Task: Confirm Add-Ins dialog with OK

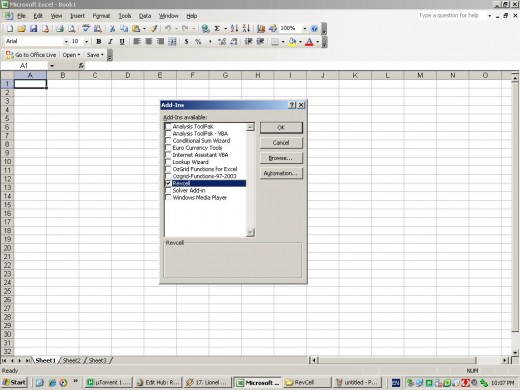Action: pos(281,128)
